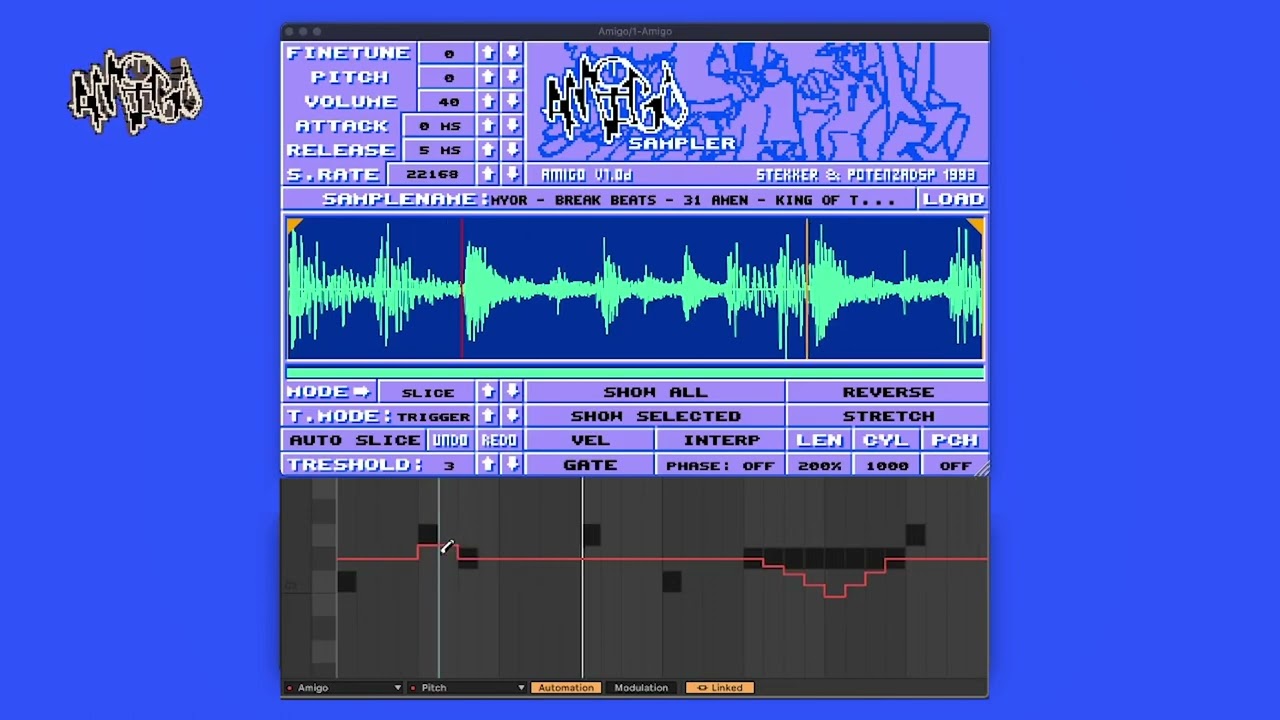This screenshot has width=1280, height=720.
Task: Redo the auto slice
Action: coord(499,440)
